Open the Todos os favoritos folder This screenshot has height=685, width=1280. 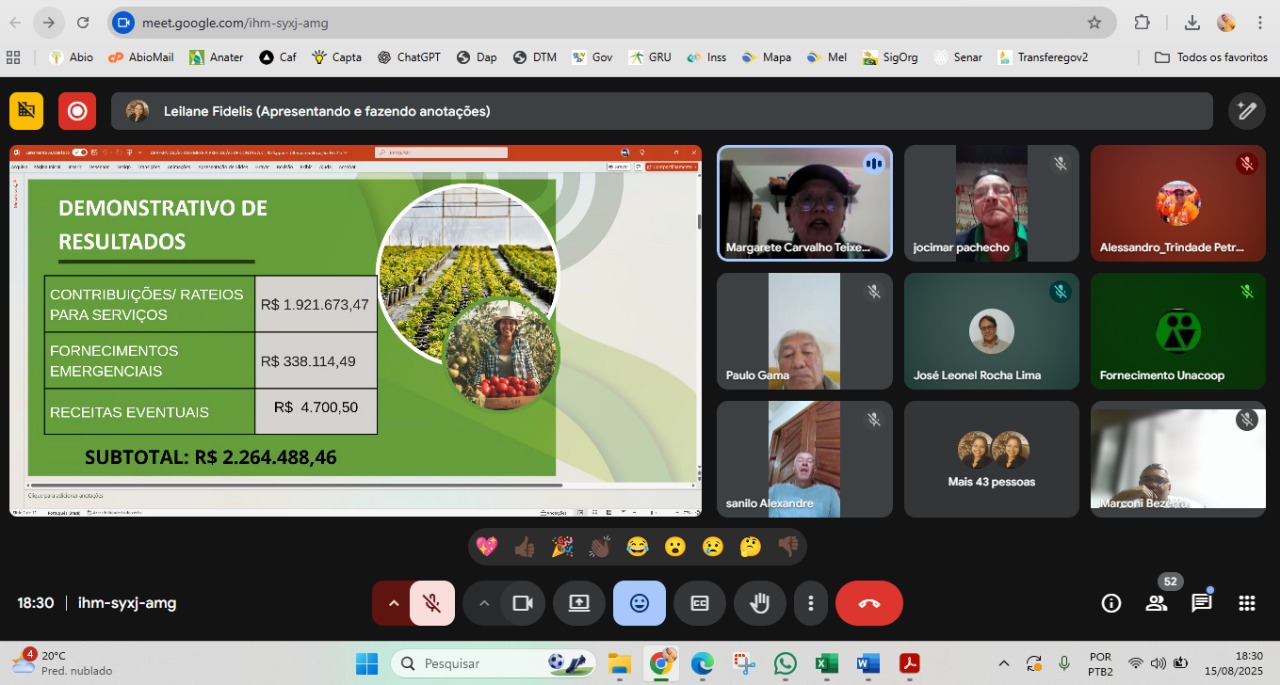[1211, 57]
